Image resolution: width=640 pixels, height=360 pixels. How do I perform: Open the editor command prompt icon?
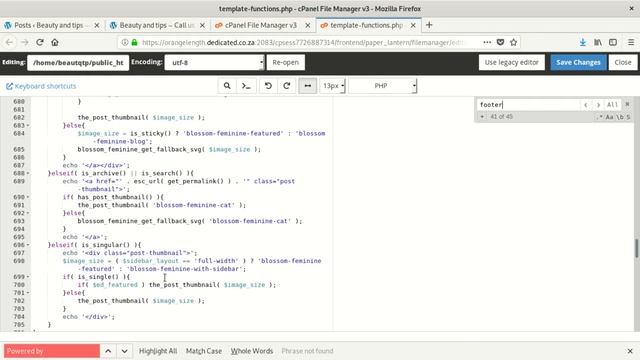pyautogui.click(x=246, y=86)
